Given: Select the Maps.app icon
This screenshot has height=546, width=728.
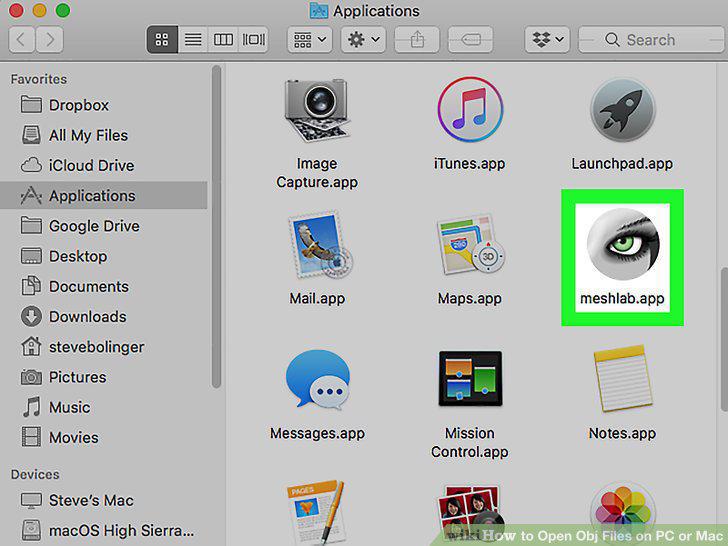Looking at the screenshot, I should coord(470,245).
